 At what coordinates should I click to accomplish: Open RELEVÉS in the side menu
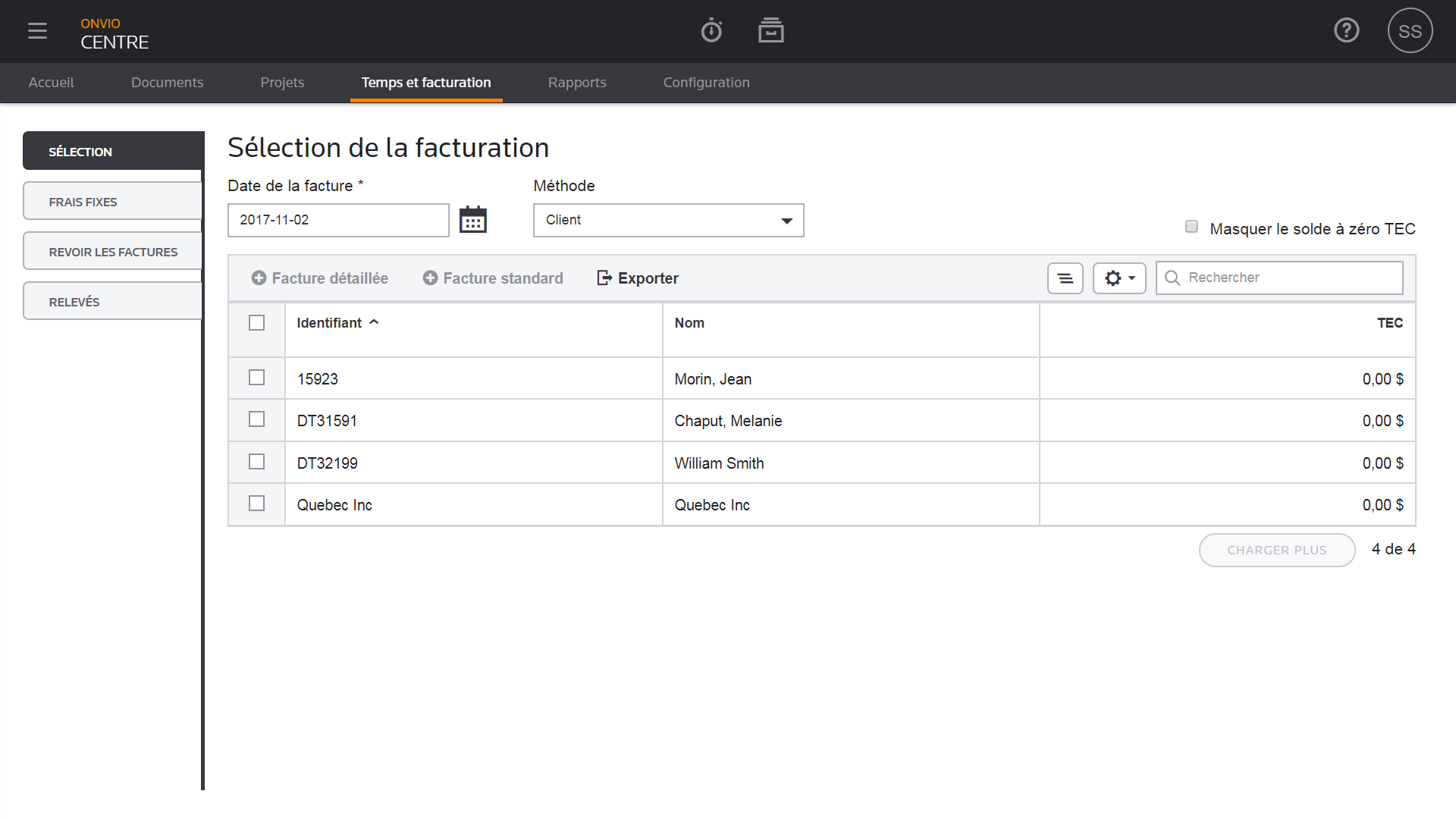113,301
